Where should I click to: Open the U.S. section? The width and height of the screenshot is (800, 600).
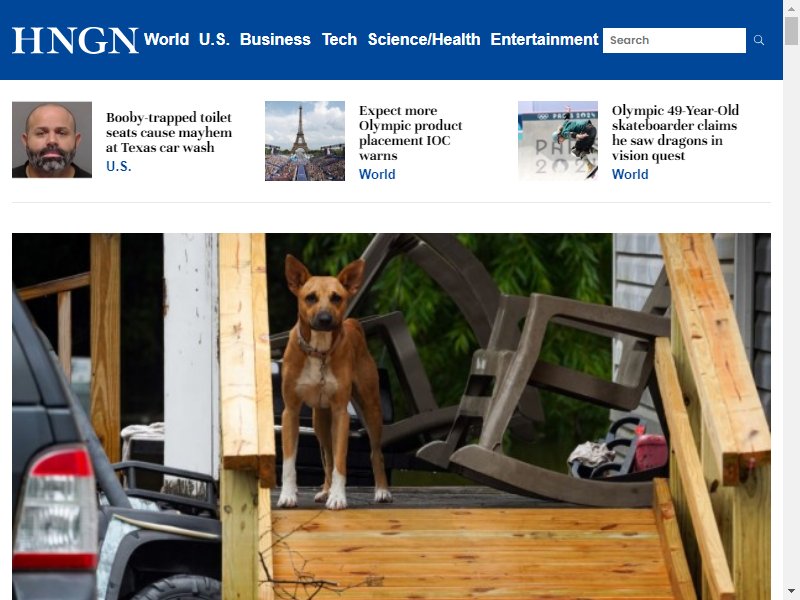tap(214, 39)
